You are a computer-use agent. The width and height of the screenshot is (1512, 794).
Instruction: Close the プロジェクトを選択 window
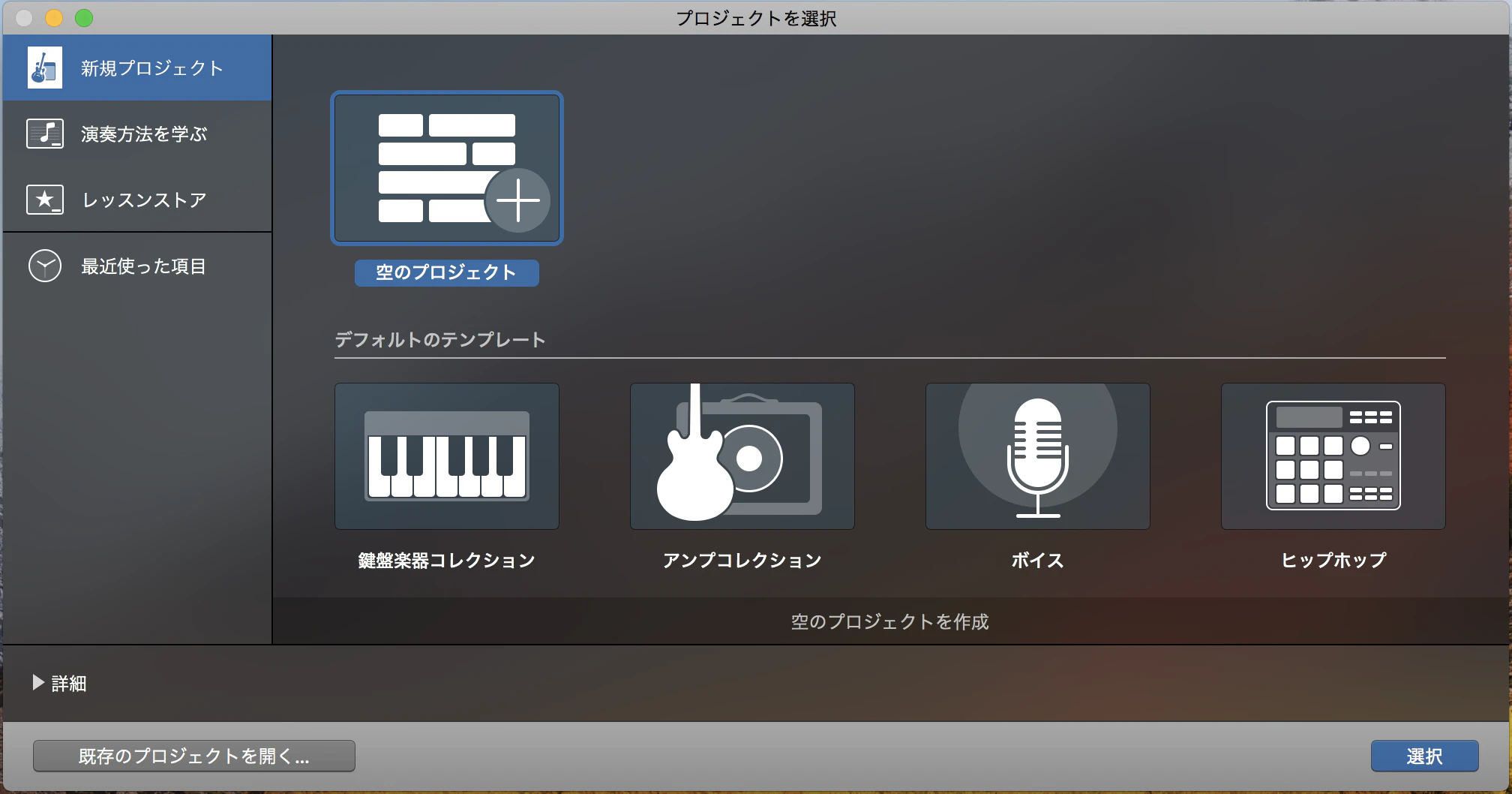pyautogui.click(x=24, y=18)
